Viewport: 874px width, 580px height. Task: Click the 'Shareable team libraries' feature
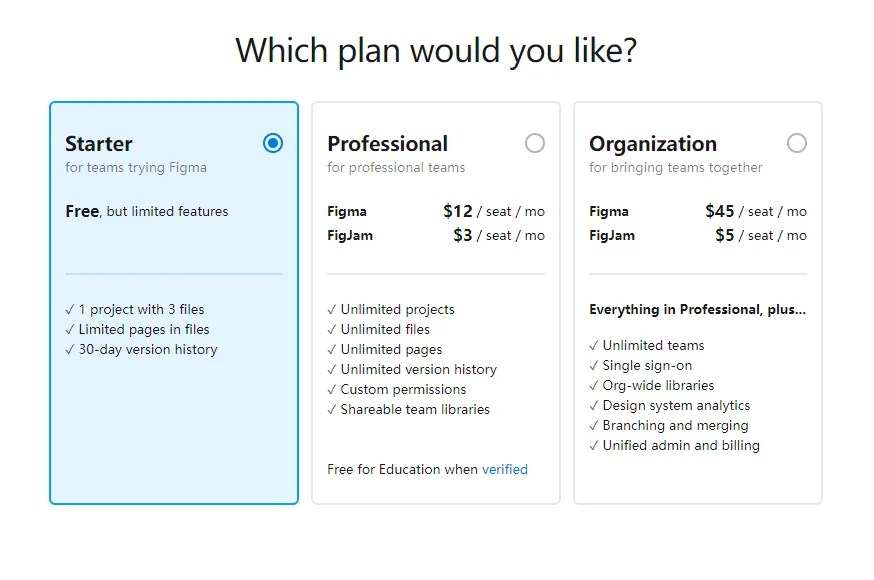(415, 409)
